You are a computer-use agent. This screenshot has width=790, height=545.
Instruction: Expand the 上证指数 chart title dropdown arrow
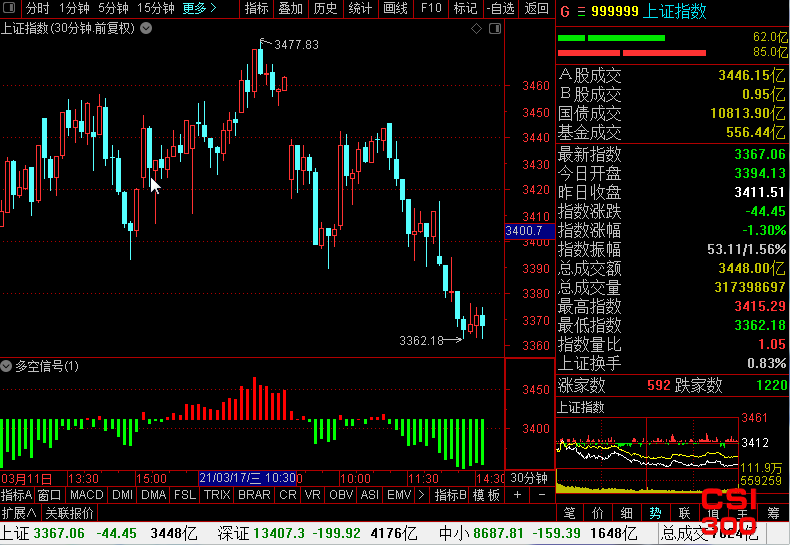pyautogui.click(x=146, y=28)
